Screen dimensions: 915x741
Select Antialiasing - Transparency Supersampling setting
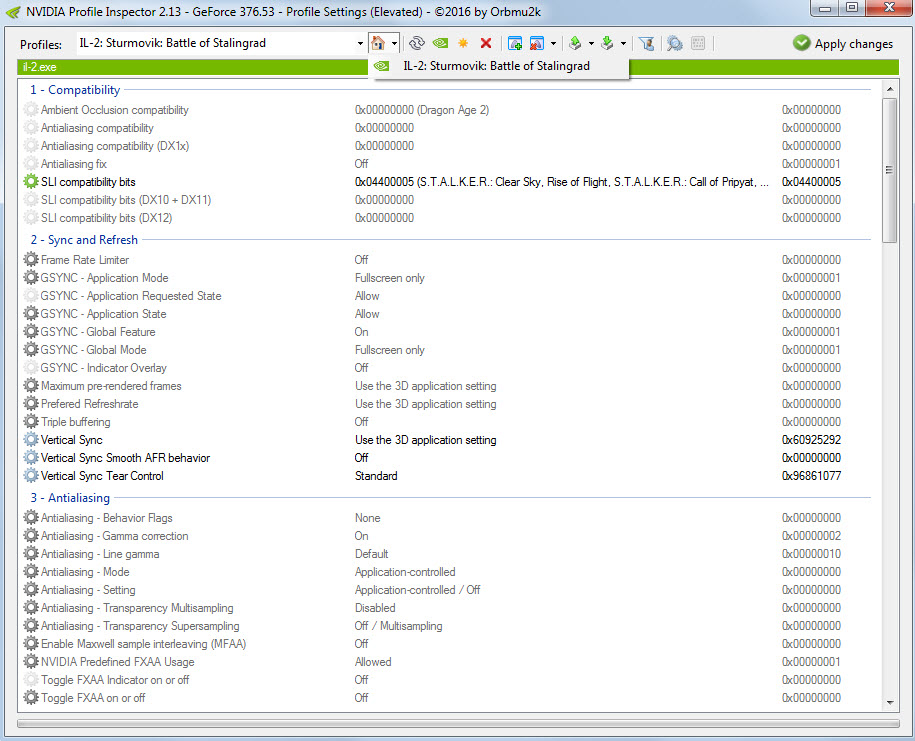[140, 626]
